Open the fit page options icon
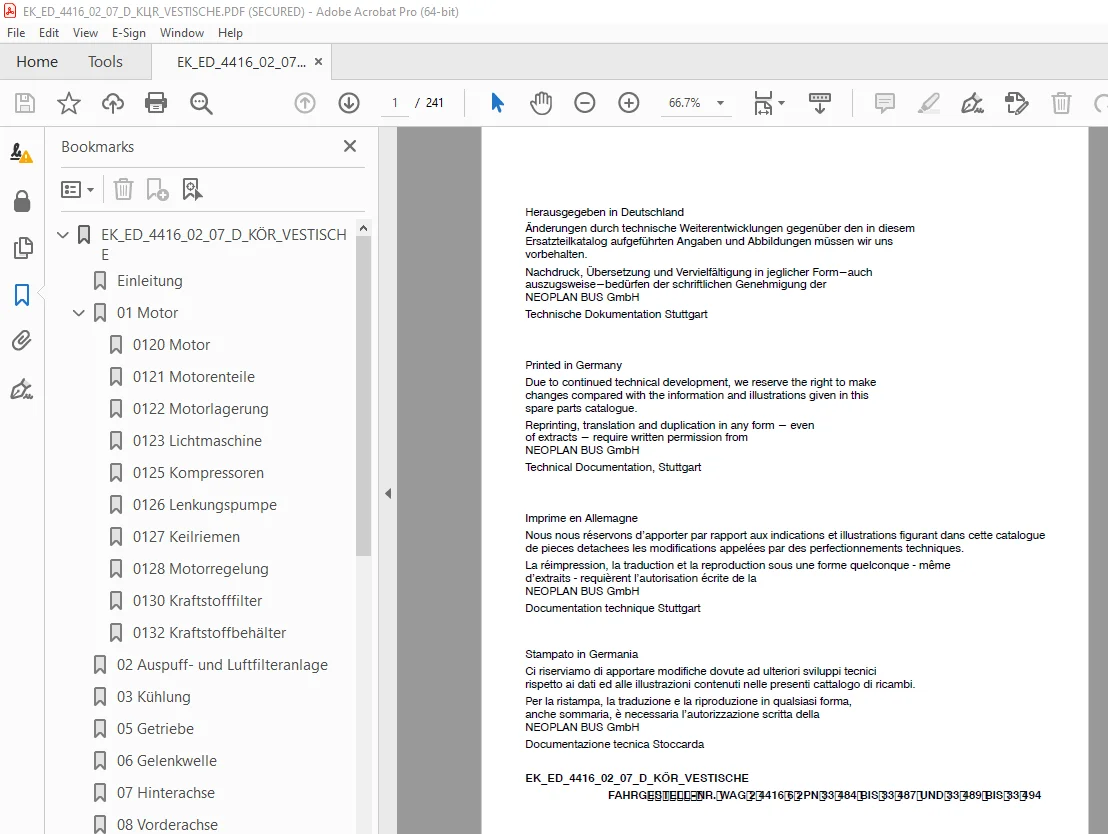 (x=768, y=103)
